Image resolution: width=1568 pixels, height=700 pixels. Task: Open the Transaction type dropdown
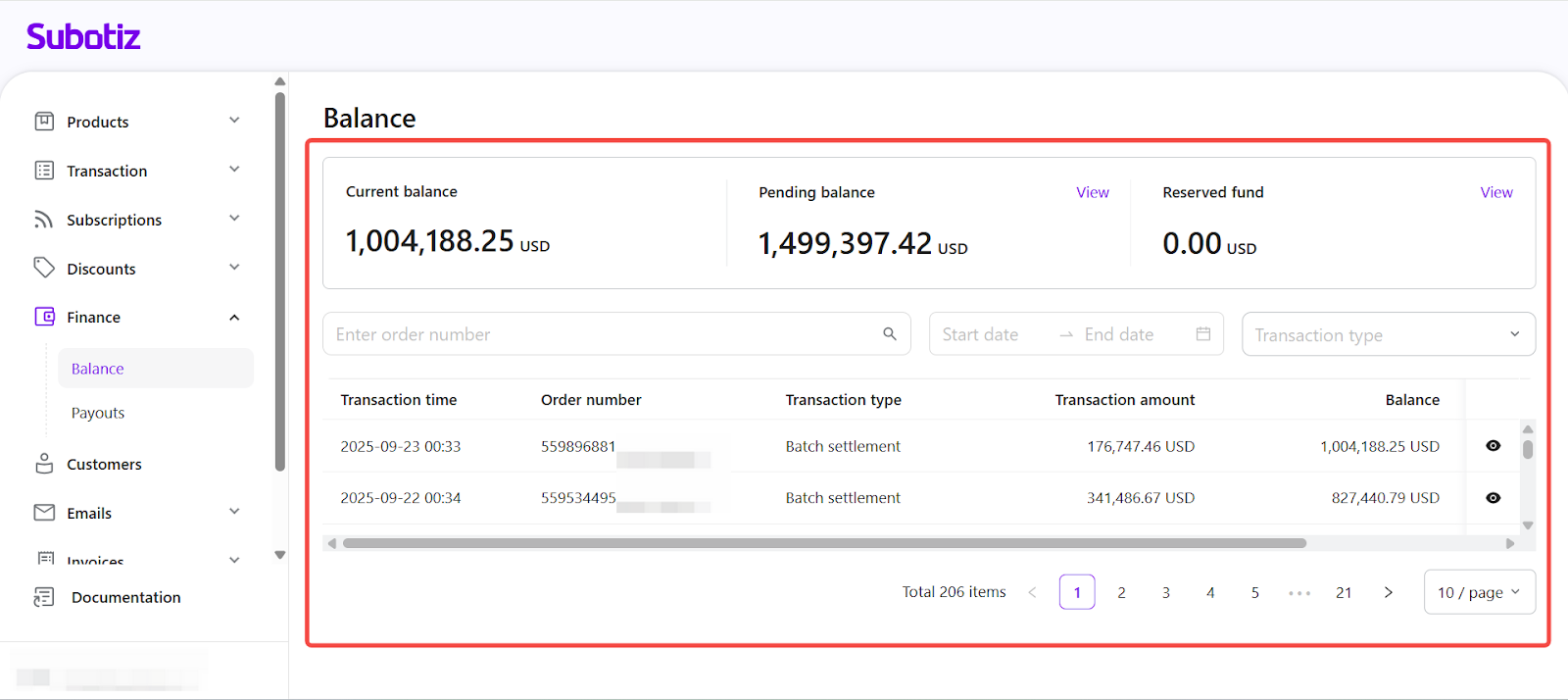[x=1388, y=335]
